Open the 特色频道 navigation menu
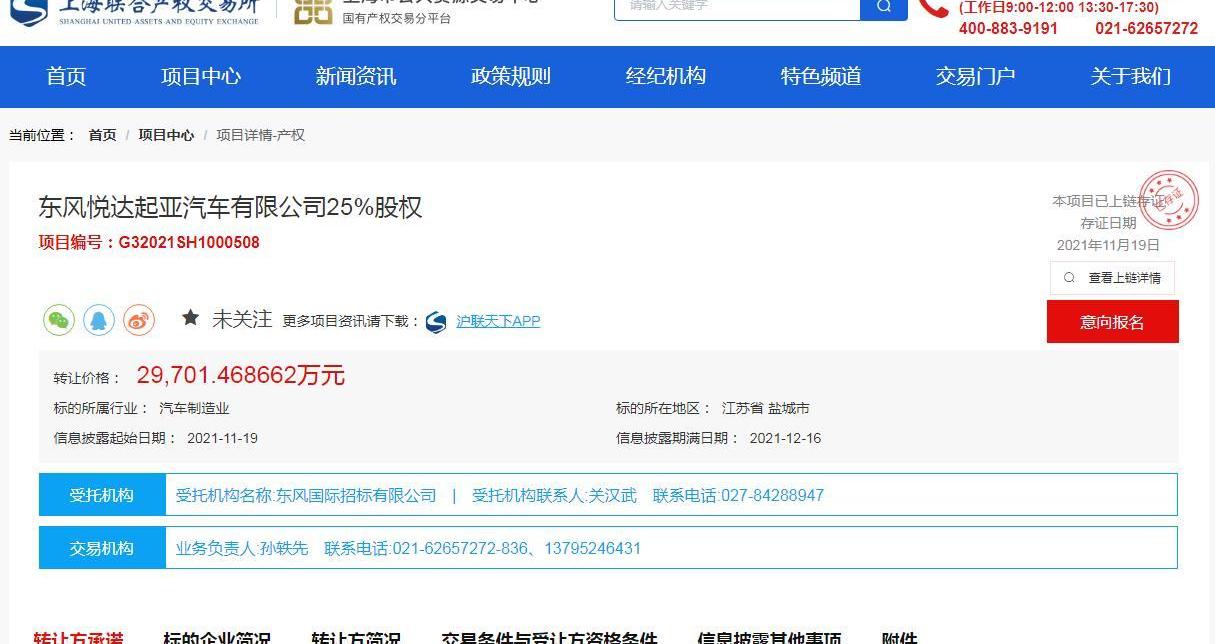1215x644 pixels. tap(821, 76)
